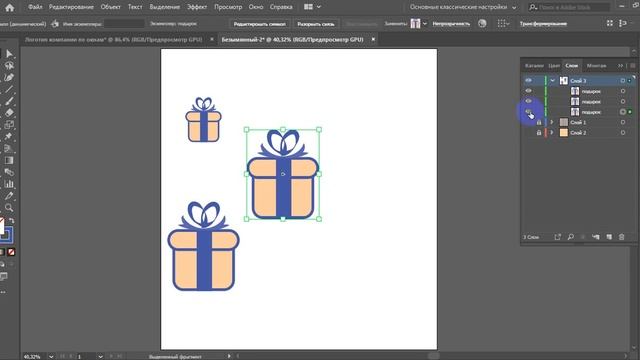Select the Selection (arrow) tool
This screenshot has height=360, width=640.
[x=9, y=54]
